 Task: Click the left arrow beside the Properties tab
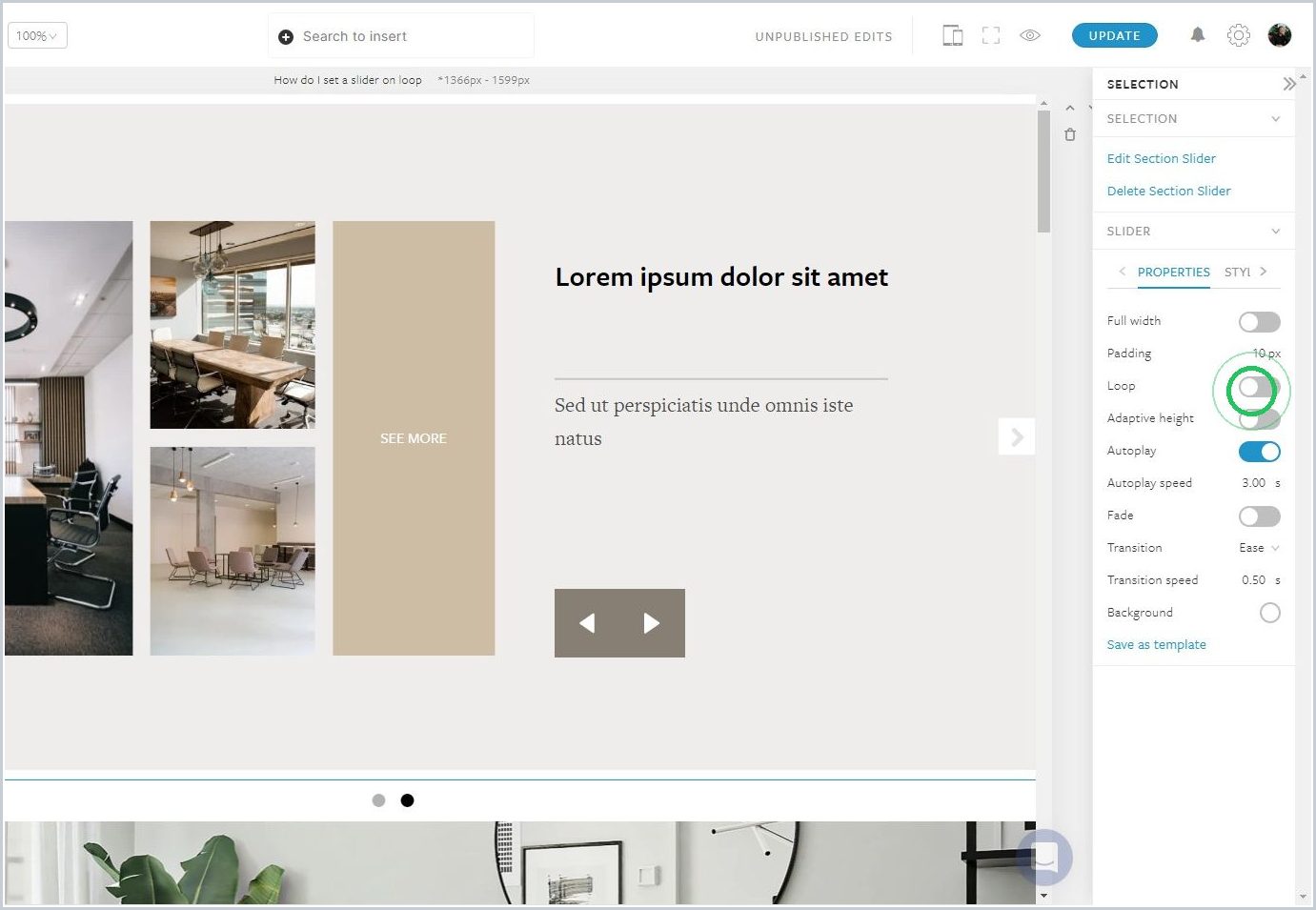[x=1122, y=272]
